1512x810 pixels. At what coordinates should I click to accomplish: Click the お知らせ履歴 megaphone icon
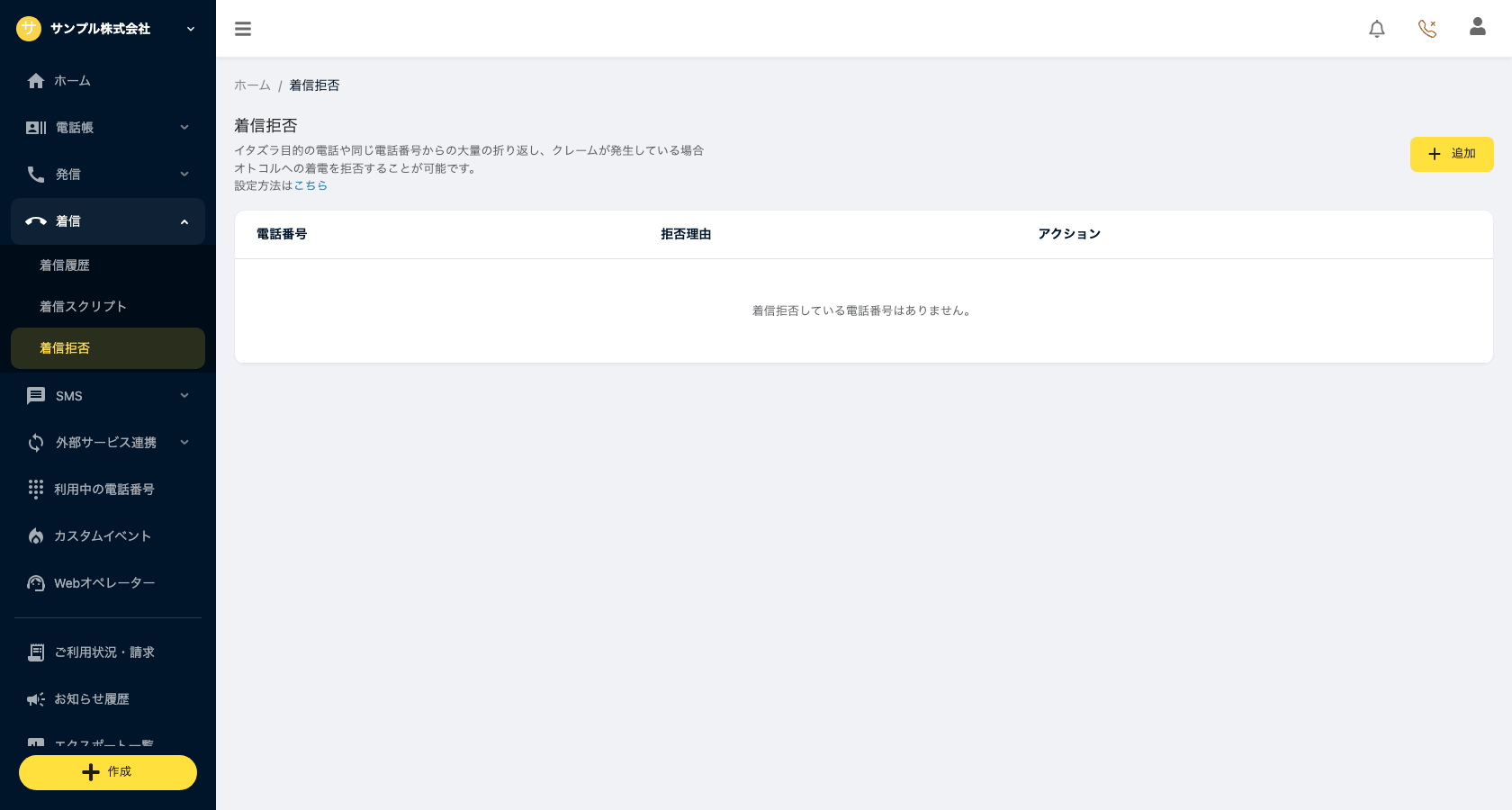(36, 699)
